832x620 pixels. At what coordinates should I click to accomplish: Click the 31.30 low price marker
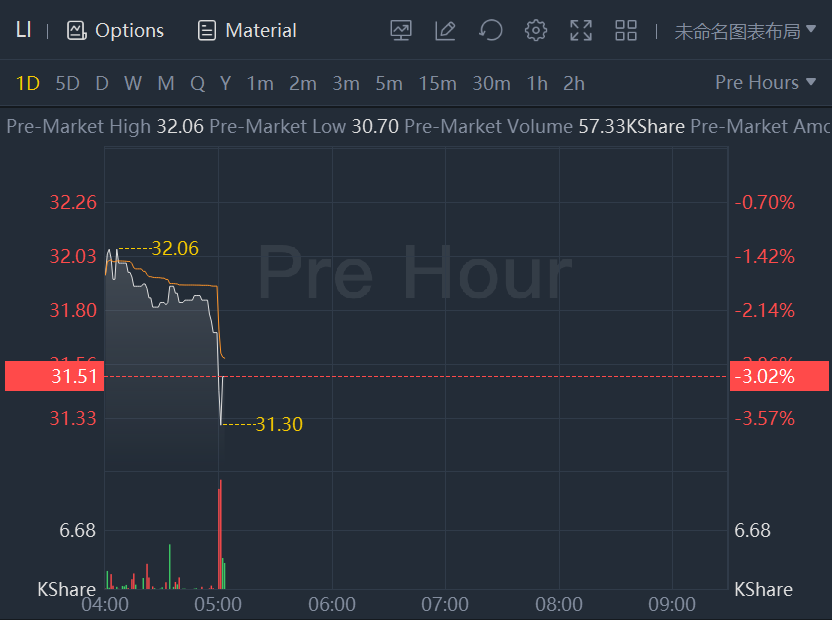coord(278,424)
